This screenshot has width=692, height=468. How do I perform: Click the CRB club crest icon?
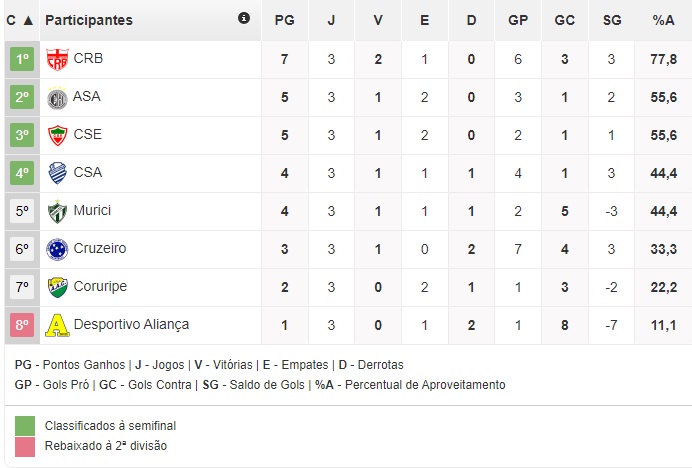[x=58, y=60]
